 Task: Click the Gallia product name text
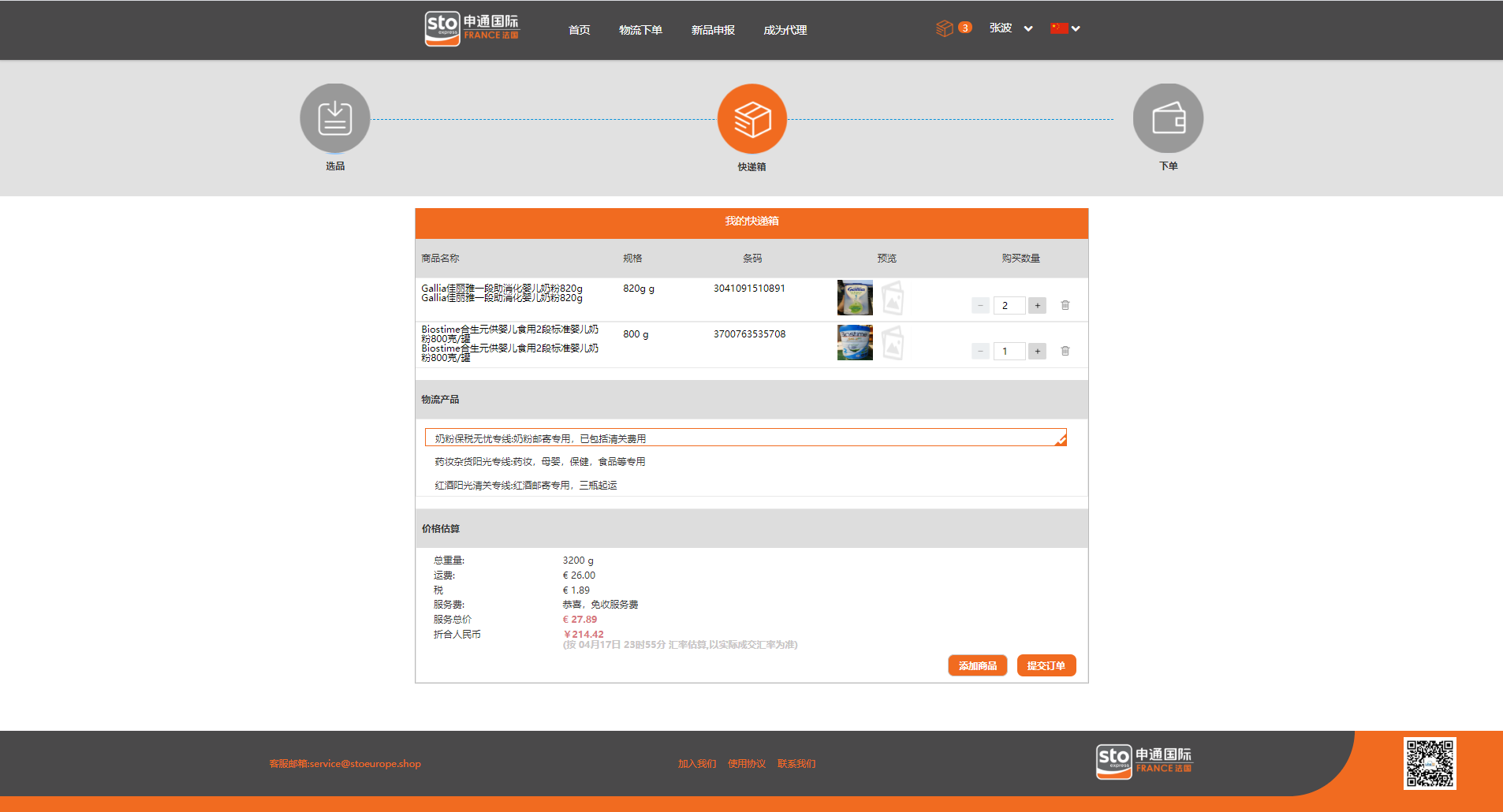pos(502,293)
